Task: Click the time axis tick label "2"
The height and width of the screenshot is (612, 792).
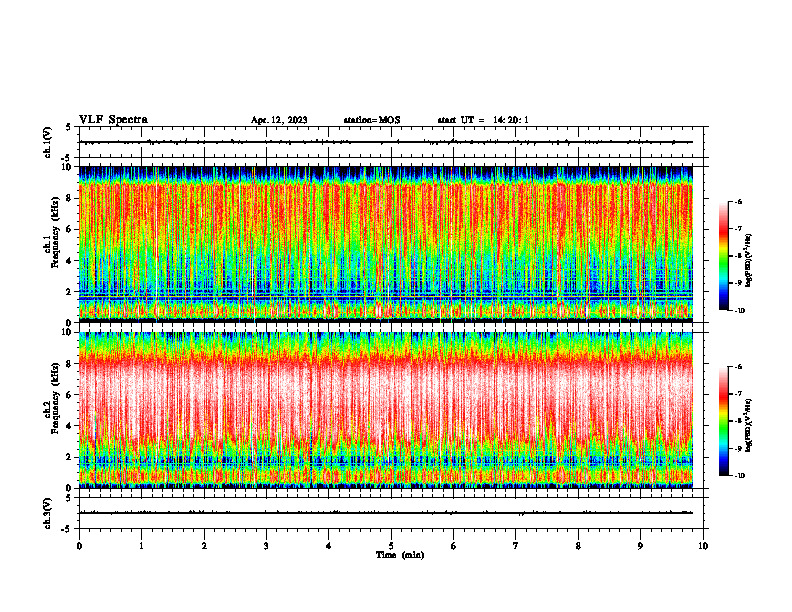Action: 204,546
